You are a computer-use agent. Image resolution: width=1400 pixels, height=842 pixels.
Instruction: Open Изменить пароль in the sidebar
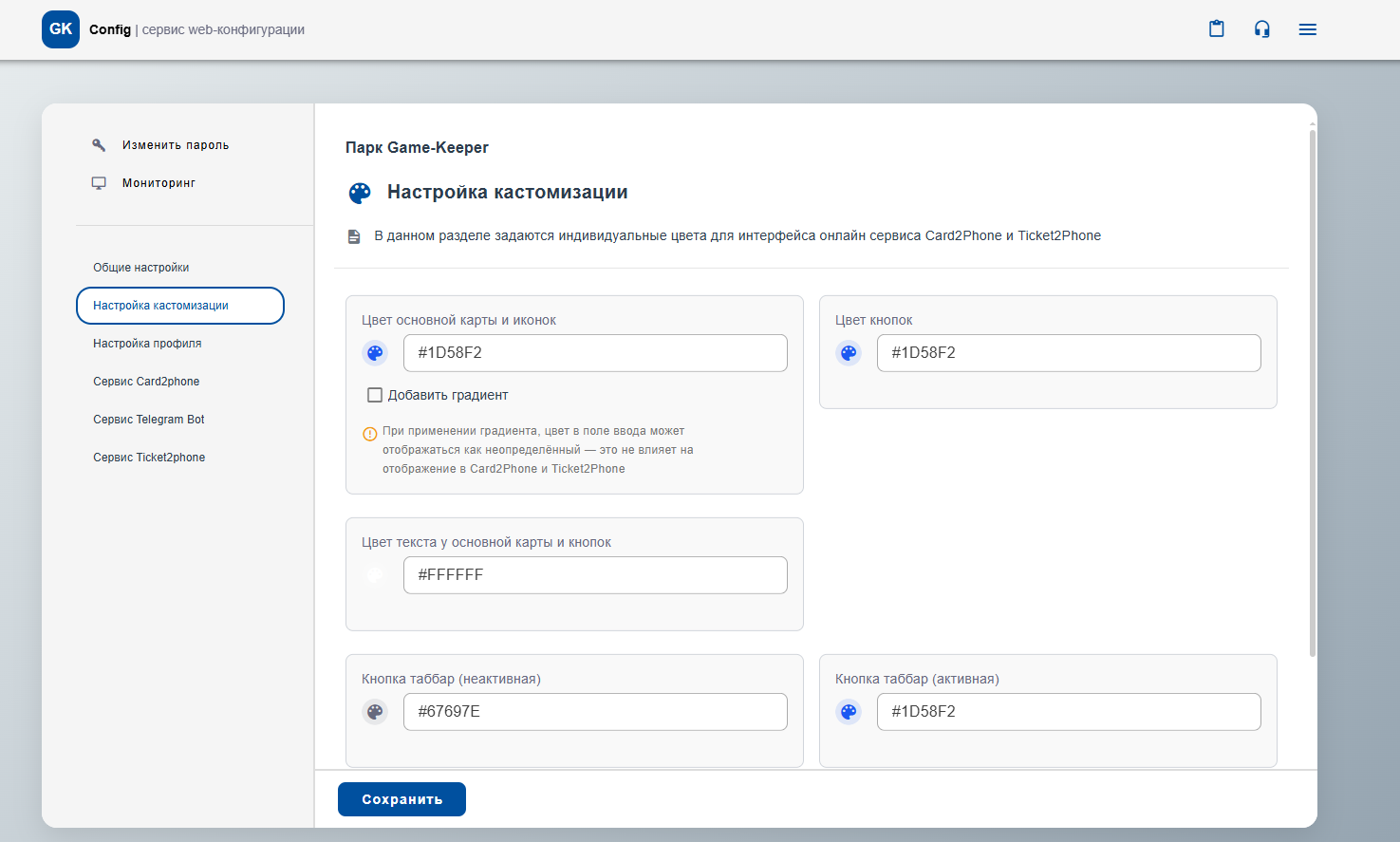click(176, 145)
